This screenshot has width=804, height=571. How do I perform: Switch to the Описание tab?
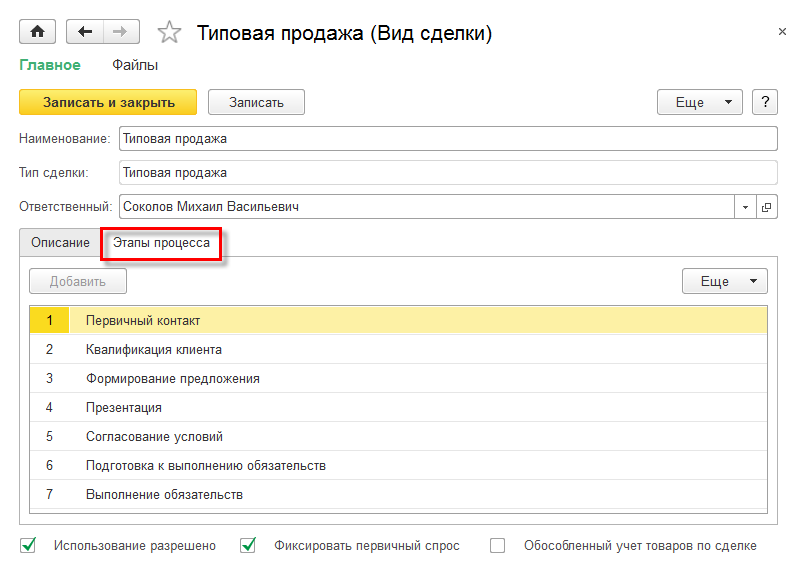coord(60,243)
